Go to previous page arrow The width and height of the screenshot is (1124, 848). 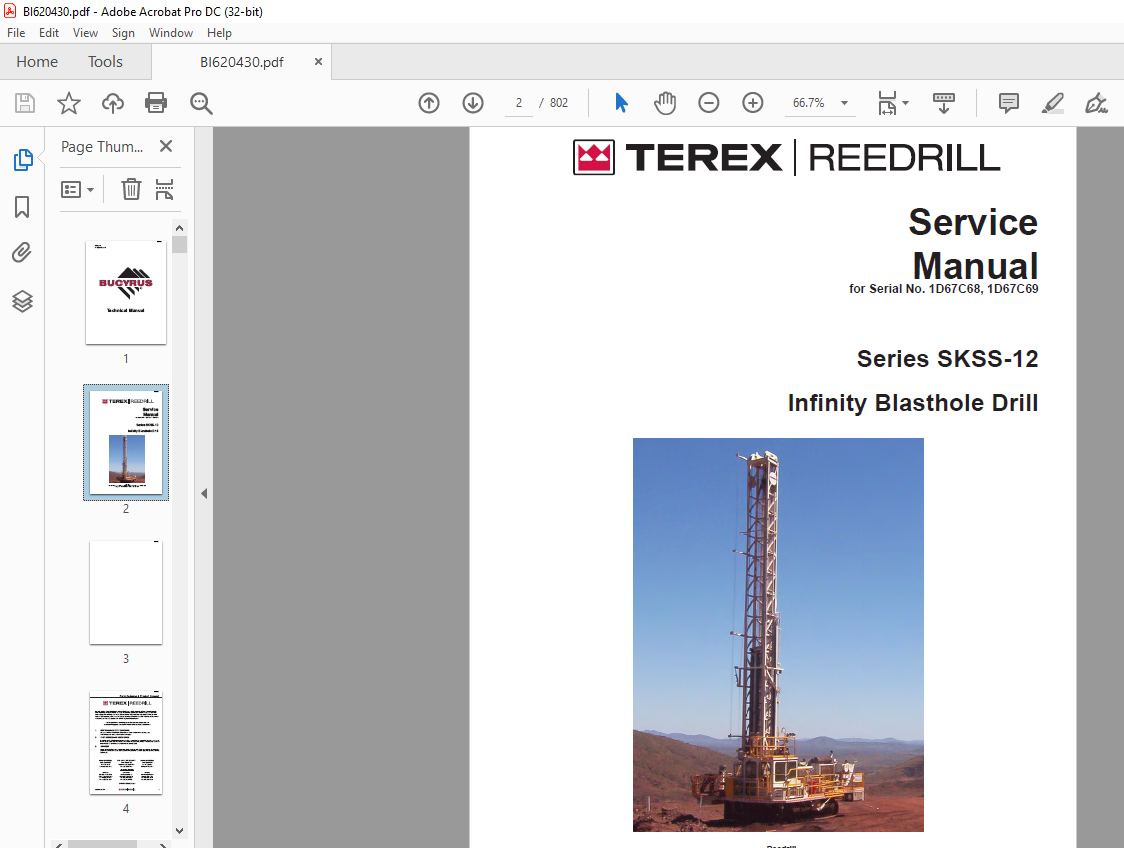coord(429,103)
